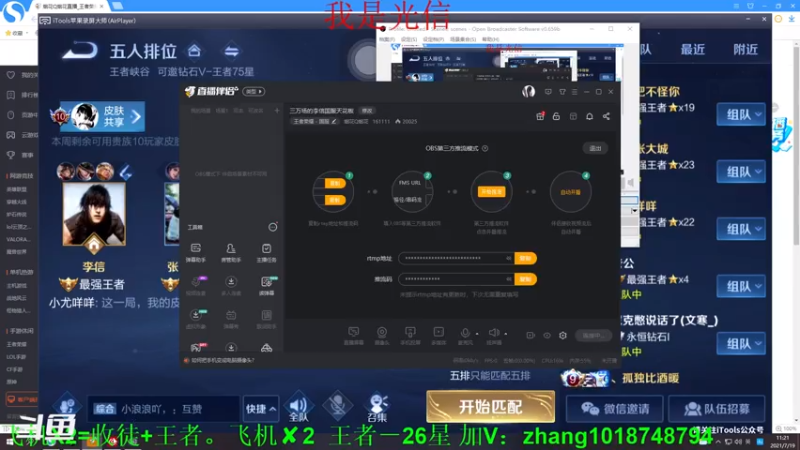Switch to the 附近 tab

745,49
